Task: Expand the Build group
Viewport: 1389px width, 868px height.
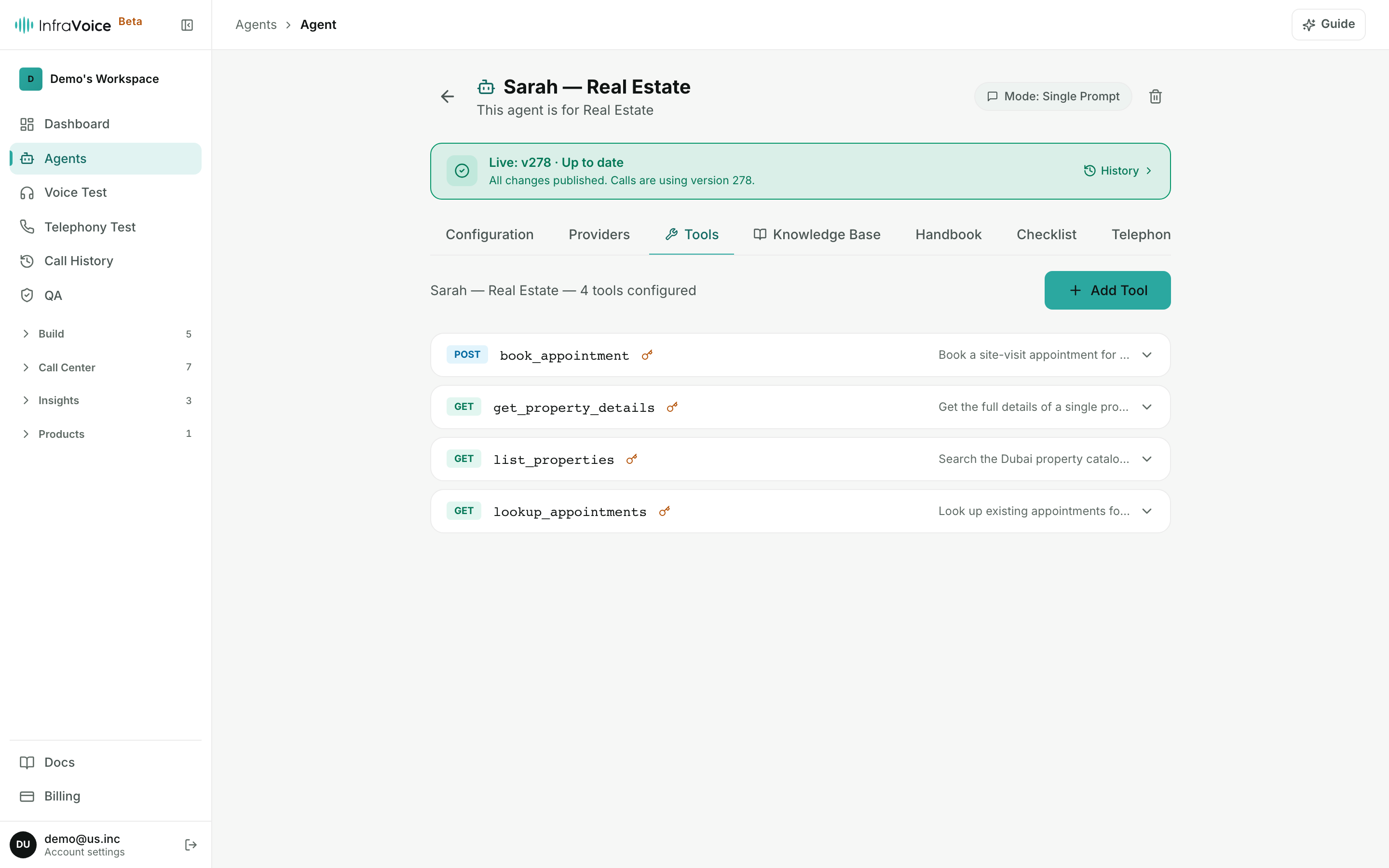Action: coord(106,334)
